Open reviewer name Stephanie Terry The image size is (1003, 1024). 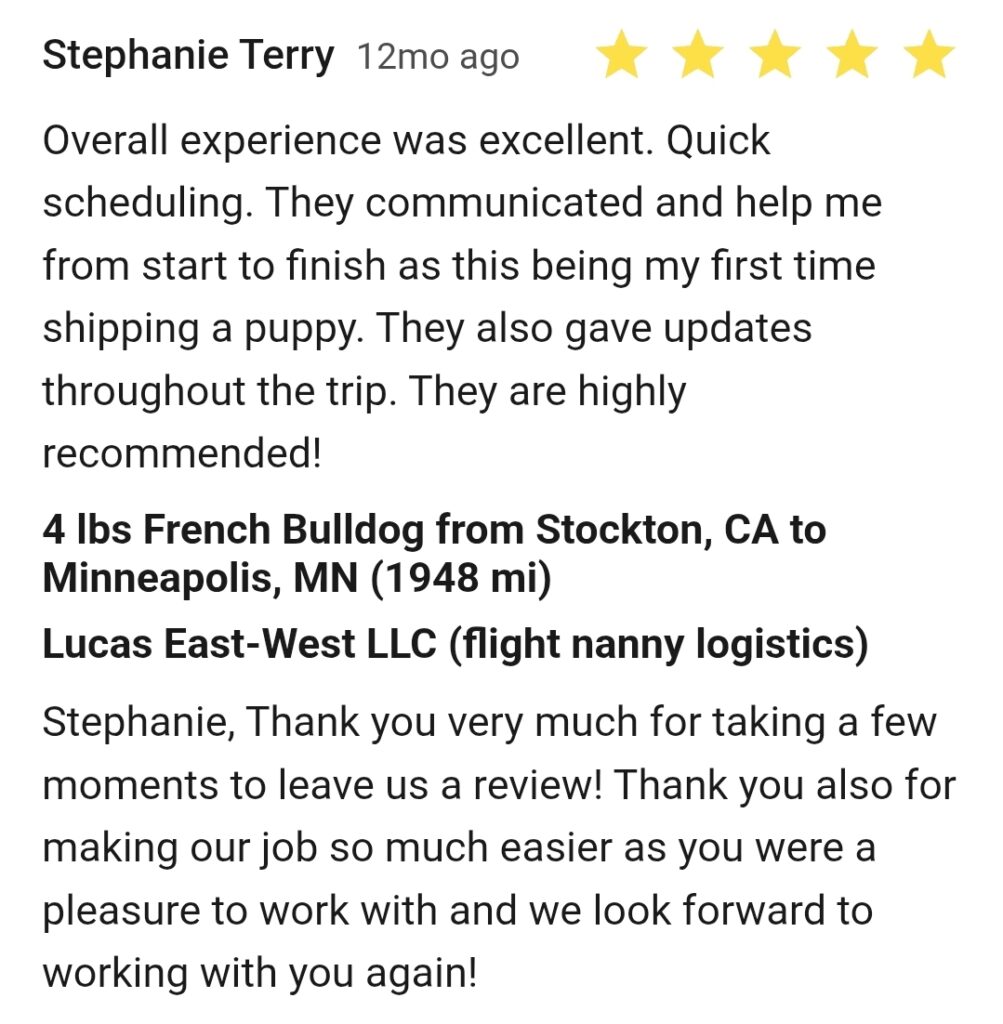pyautogui.click(x=188, y=56)
